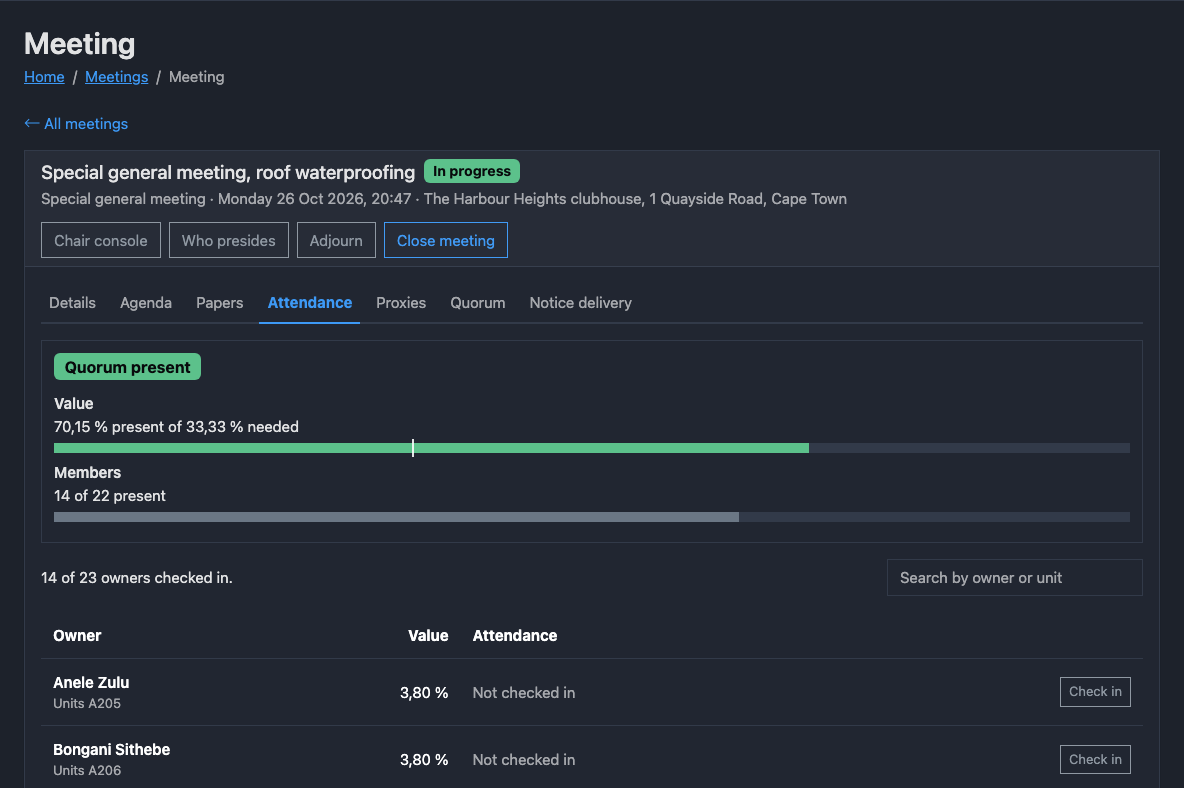1184x788 pixels.
Task: Click the Value column header
Action: tap(428, 636)
